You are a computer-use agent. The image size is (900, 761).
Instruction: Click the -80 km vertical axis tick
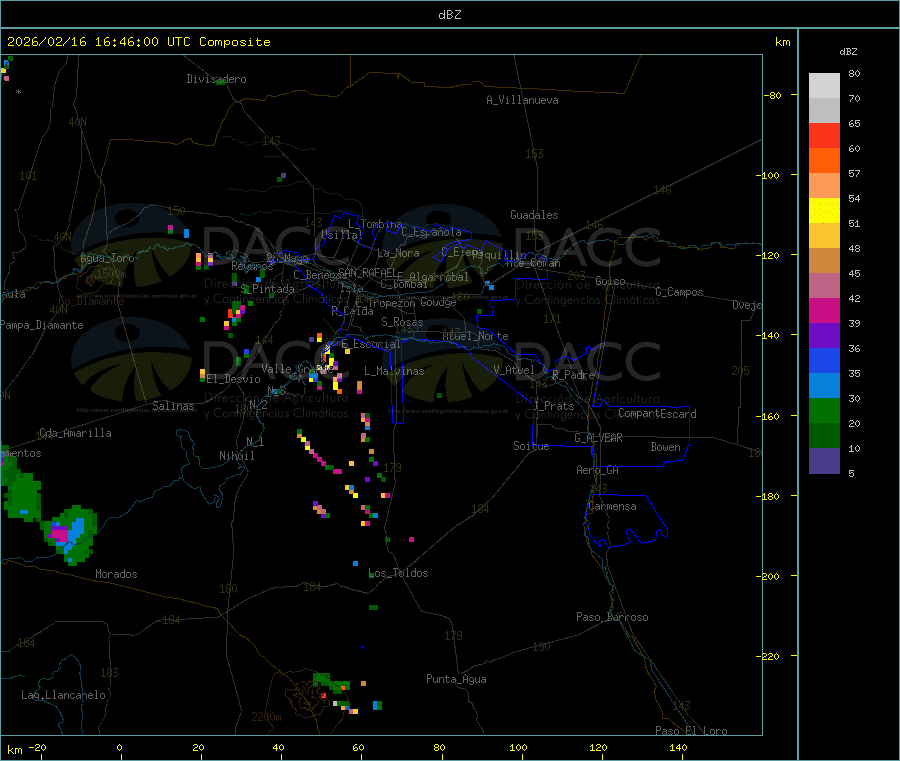(773, 95)
